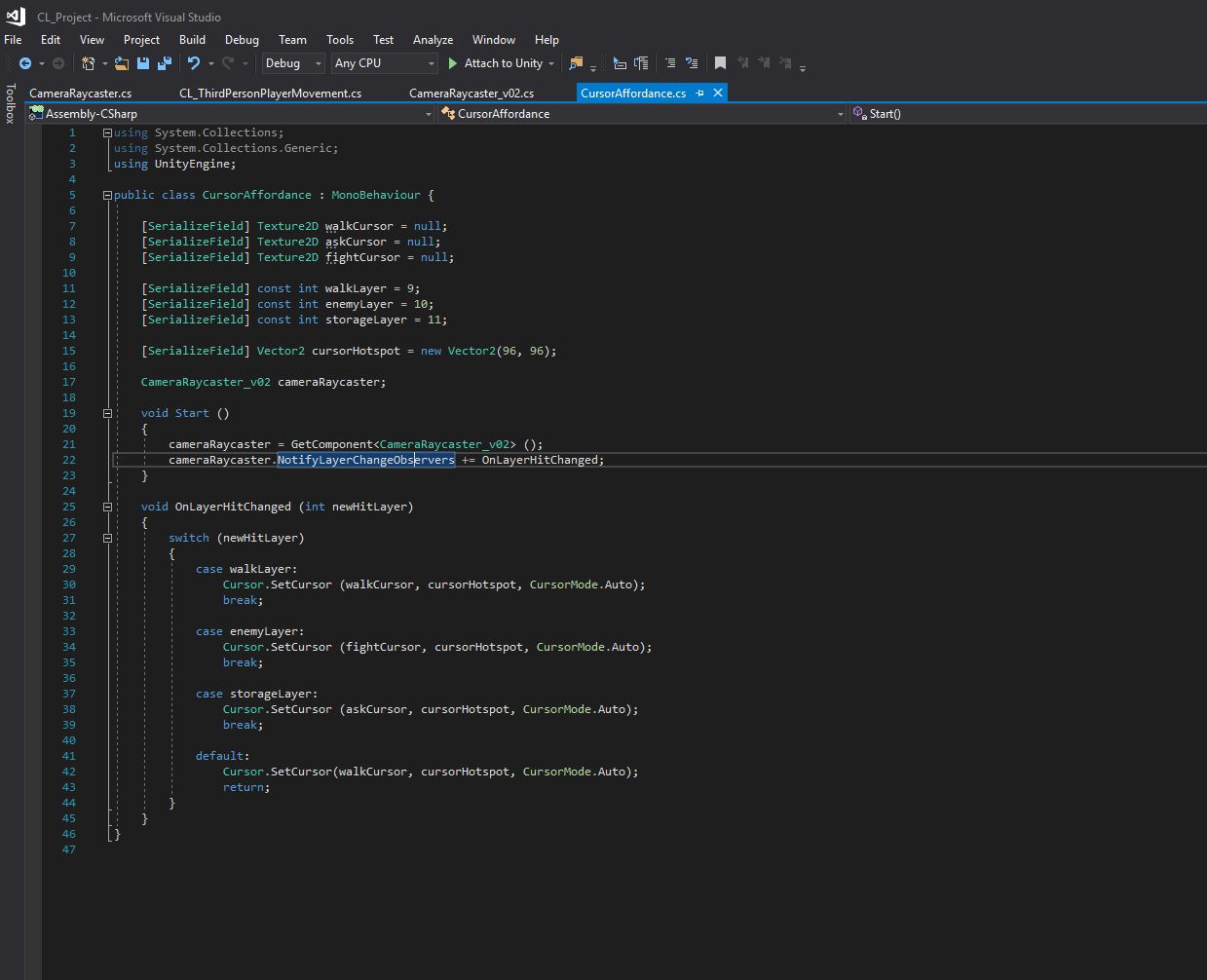The width and height of the screenshot is (1207, 980).
Task: Pin the CursorAffordance.cs tab
Action: coord(699,94)
